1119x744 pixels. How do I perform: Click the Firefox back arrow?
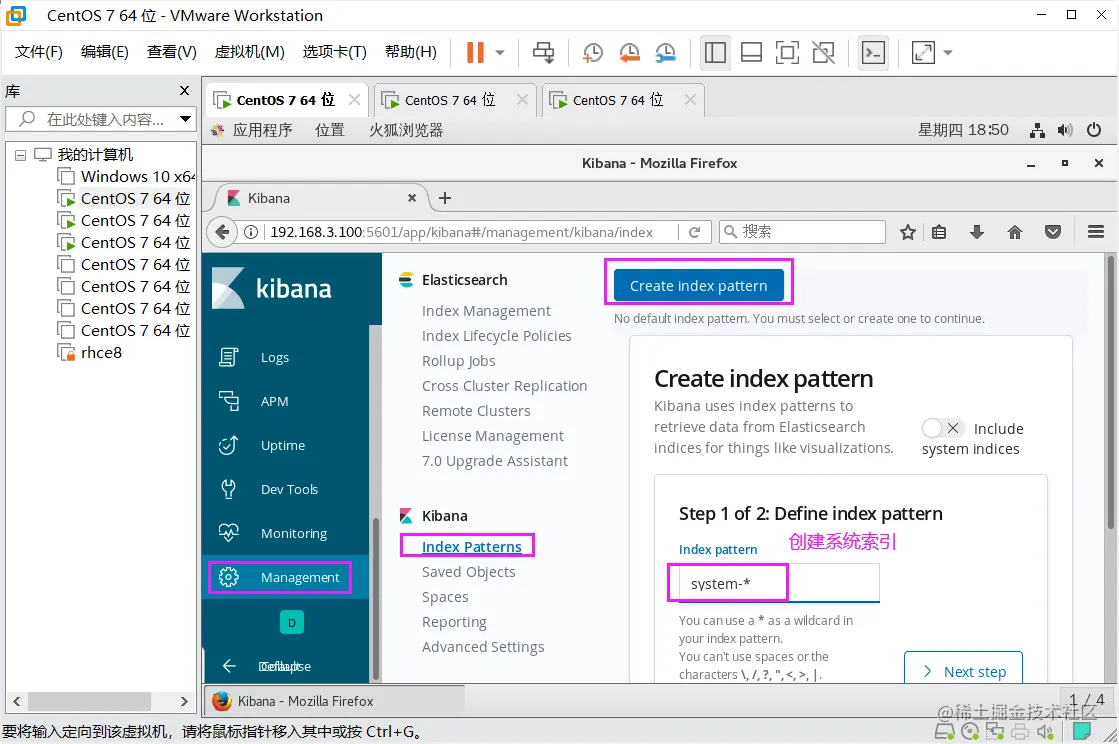click(x=222, y=232)
